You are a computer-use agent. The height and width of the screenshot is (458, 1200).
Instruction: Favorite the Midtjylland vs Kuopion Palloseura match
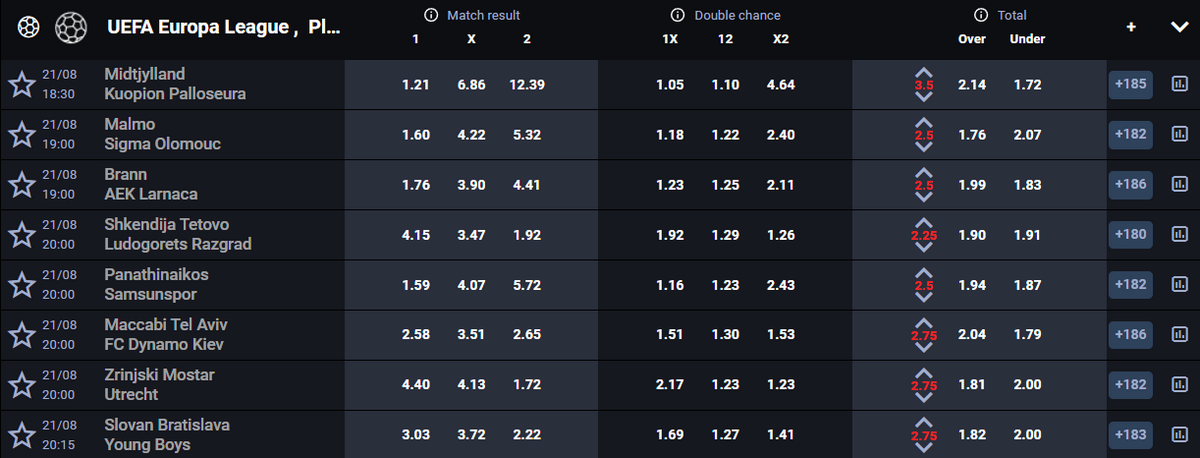pos(21,84)
